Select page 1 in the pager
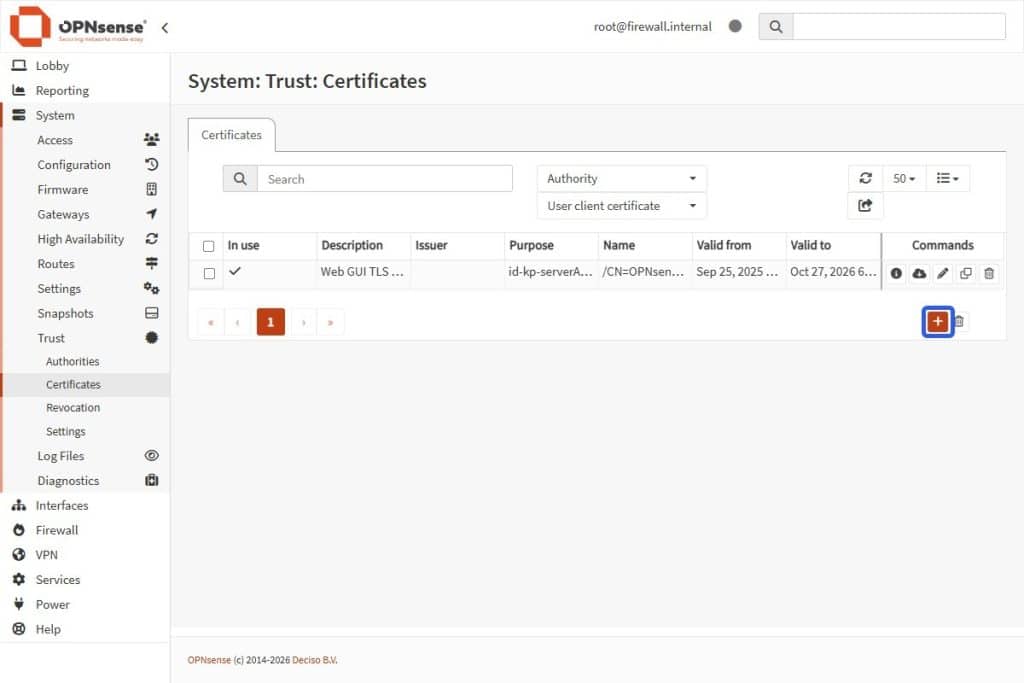This screenshot has height=683, width=1024. point(269,321)
